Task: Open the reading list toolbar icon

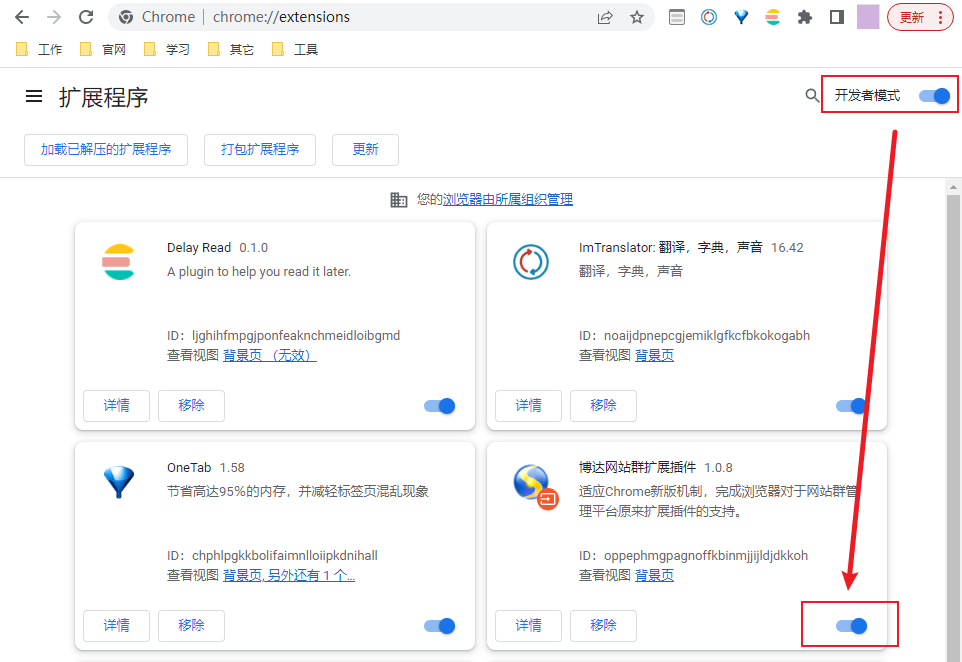Action: click(677, 17)
